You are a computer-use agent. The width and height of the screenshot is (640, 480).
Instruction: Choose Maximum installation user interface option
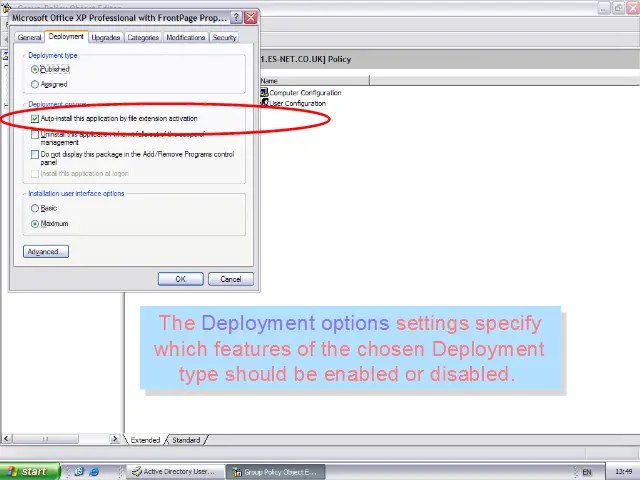[36, 224]
